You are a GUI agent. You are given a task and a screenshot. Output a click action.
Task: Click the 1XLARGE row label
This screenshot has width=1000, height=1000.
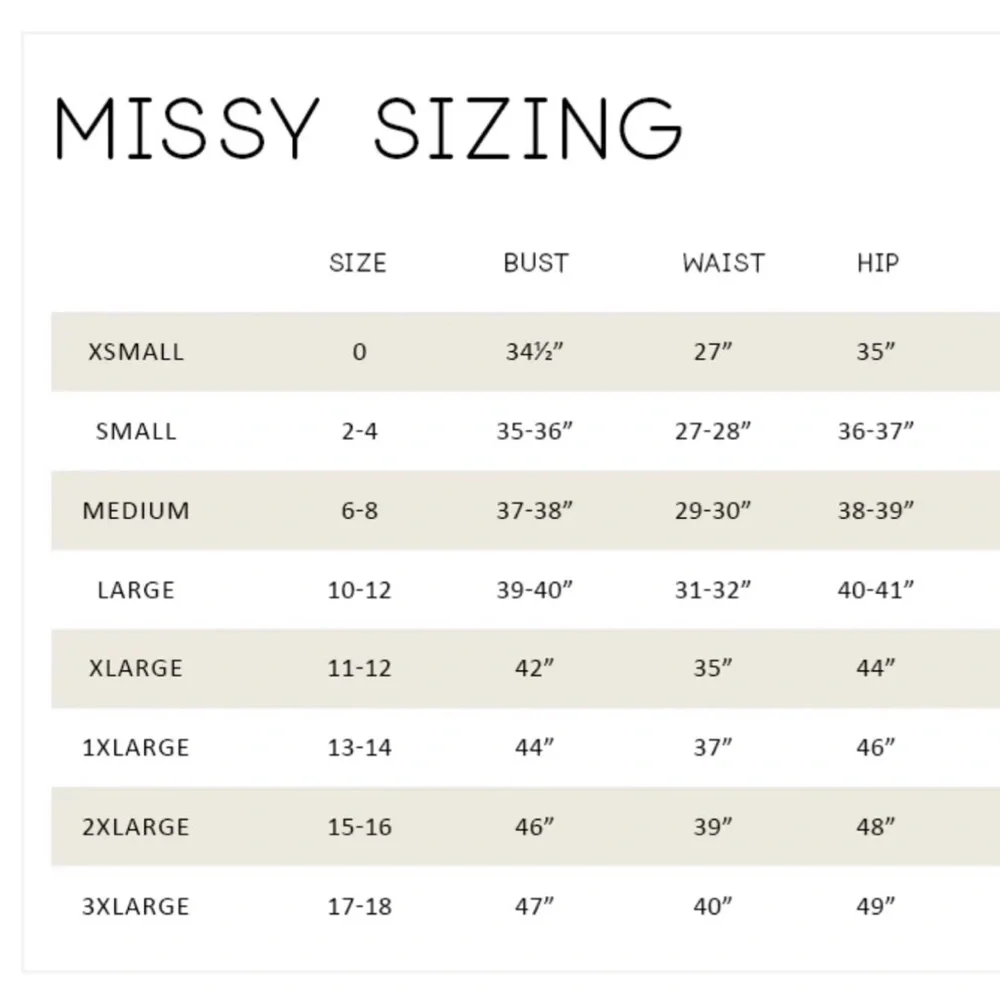136,748
